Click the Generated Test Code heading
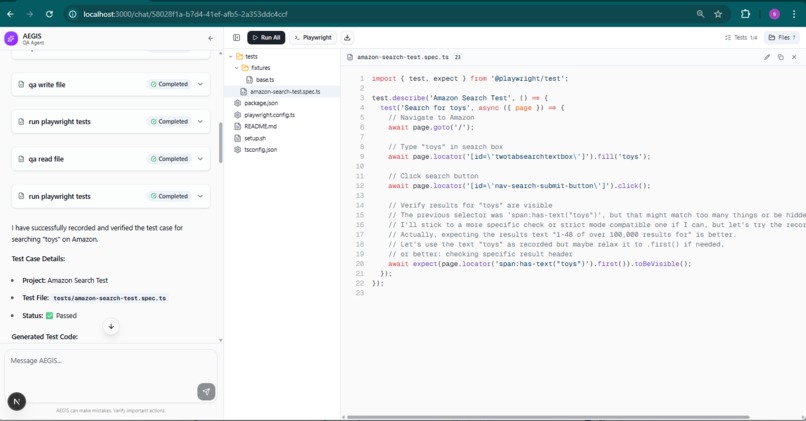Screen dimensions: 806x421 45,337
